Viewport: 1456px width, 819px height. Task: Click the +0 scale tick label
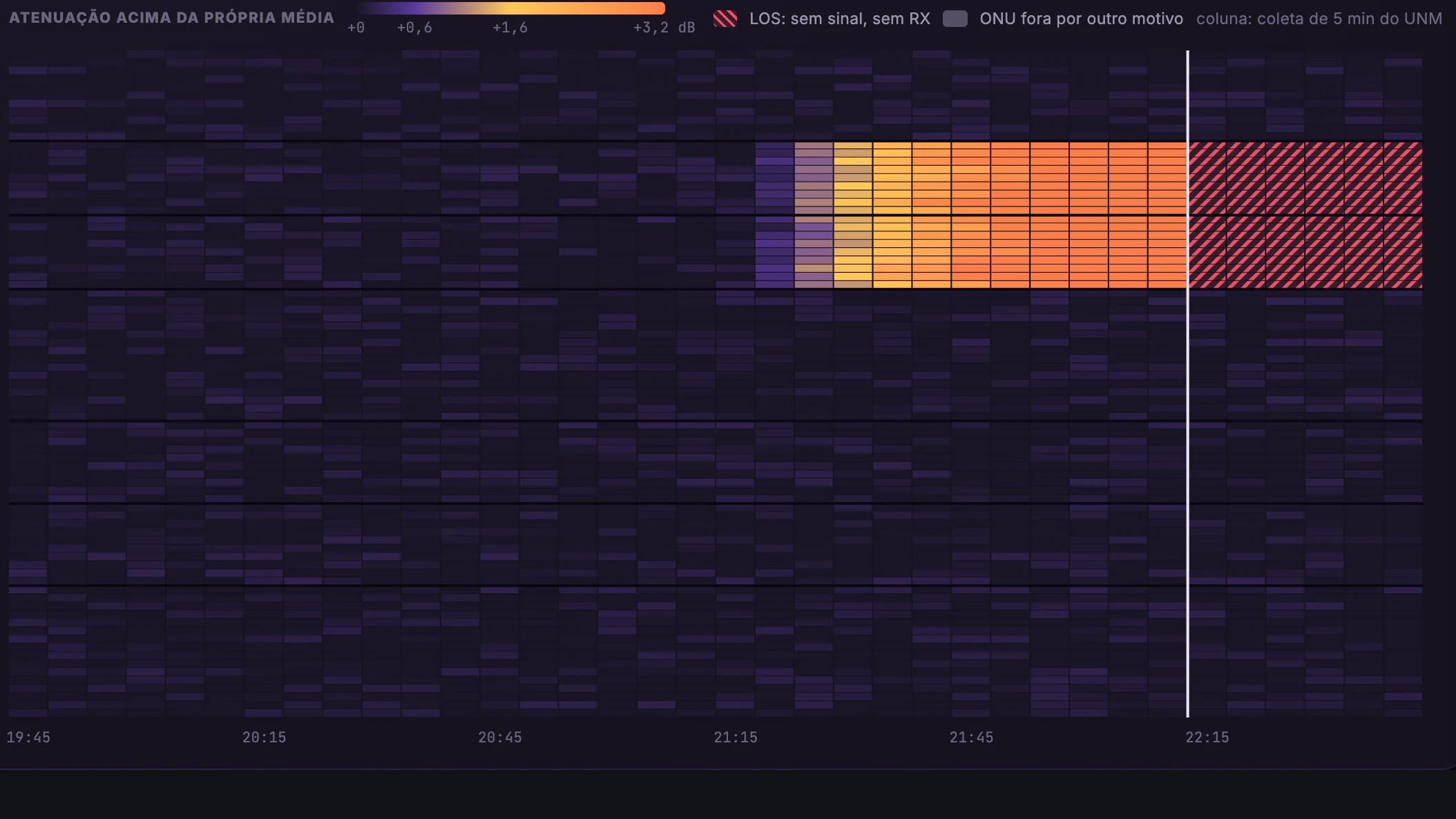click(x=356, y=28)
